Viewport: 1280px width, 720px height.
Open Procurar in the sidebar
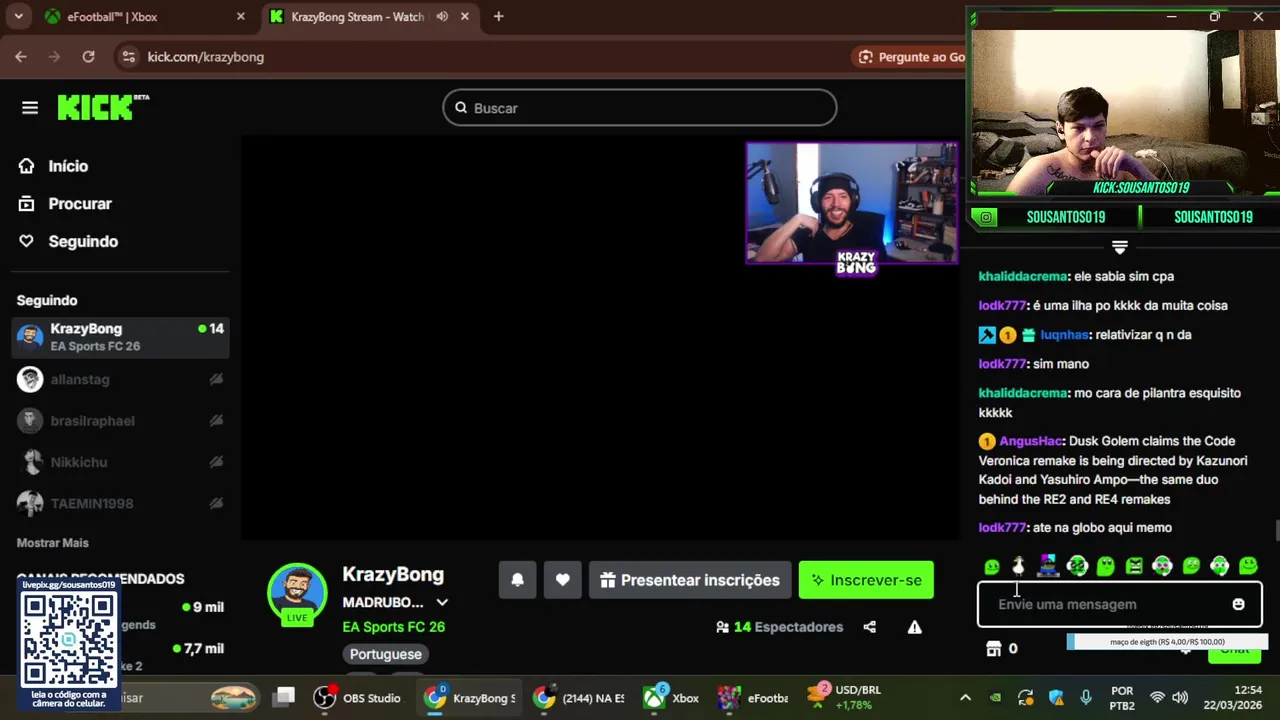(x=66, y=204)
